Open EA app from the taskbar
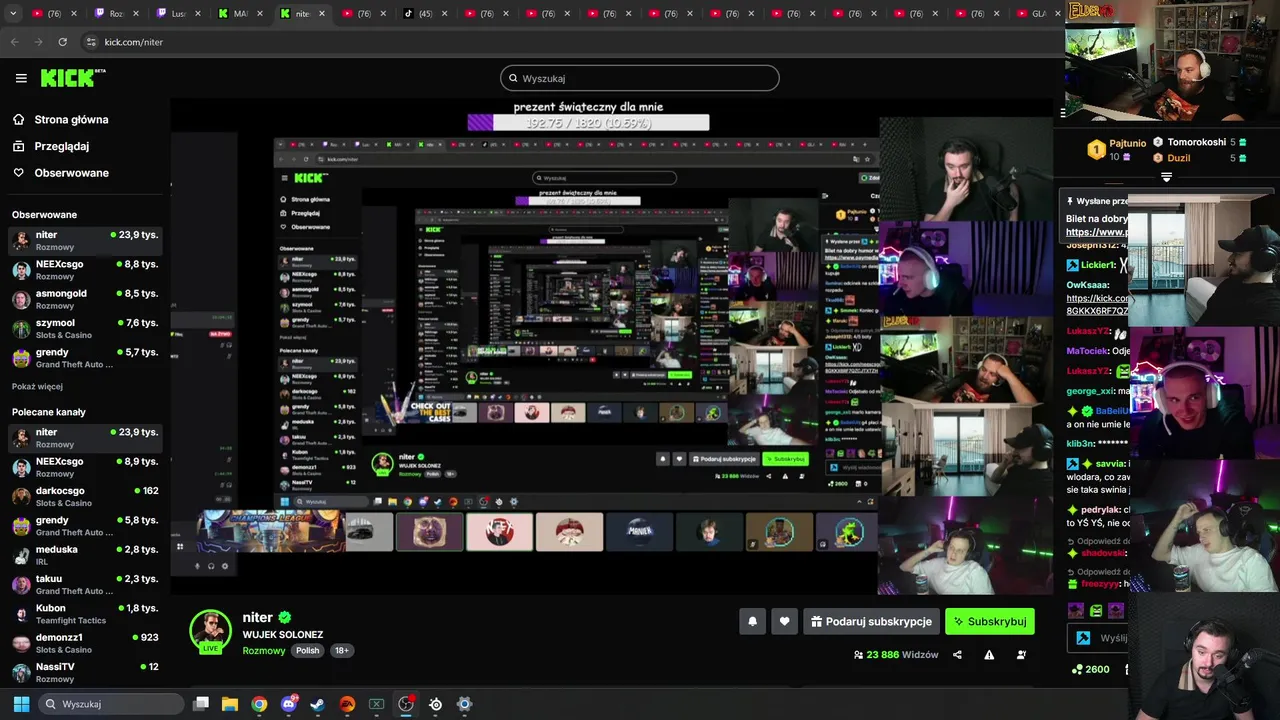Screen dimensions: 1280x720 click(x=347, y=704)
